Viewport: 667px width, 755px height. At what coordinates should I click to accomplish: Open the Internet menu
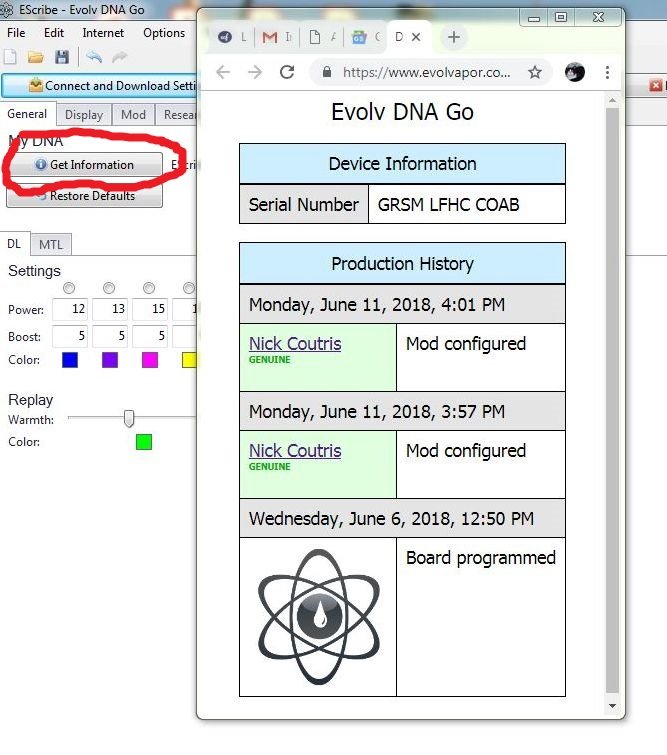[x=103, y=33]
